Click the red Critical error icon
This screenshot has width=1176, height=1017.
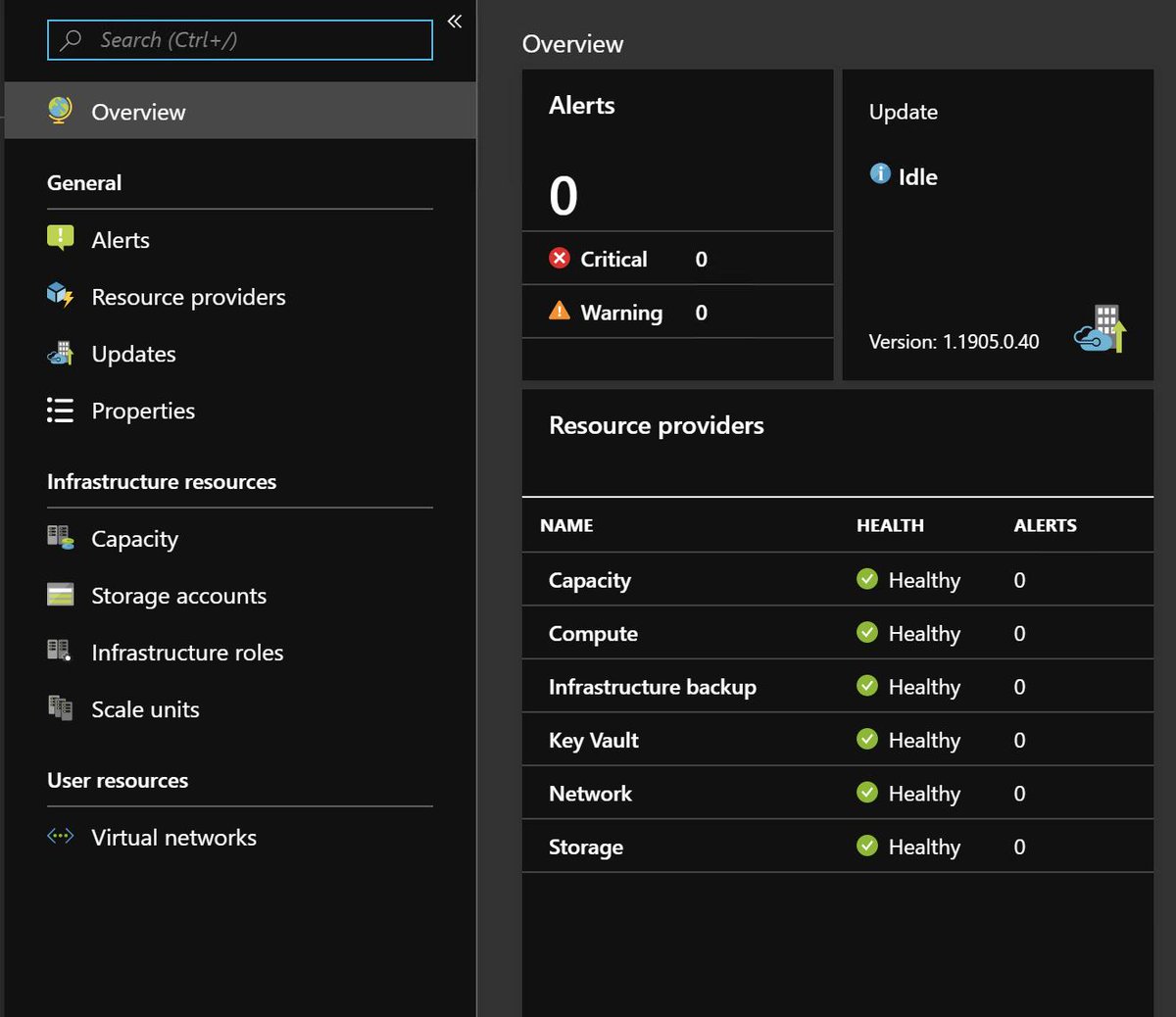click(x=560, y=258)
